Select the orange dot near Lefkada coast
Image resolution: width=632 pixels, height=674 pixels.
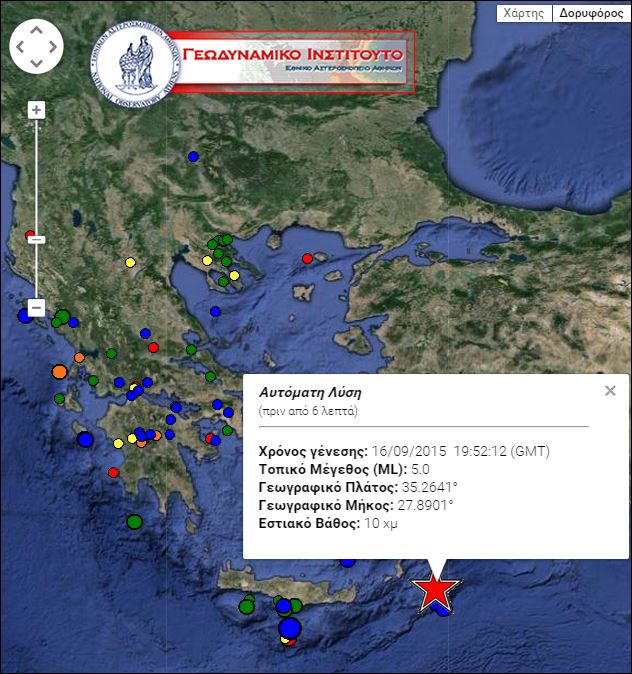[79, 357]
